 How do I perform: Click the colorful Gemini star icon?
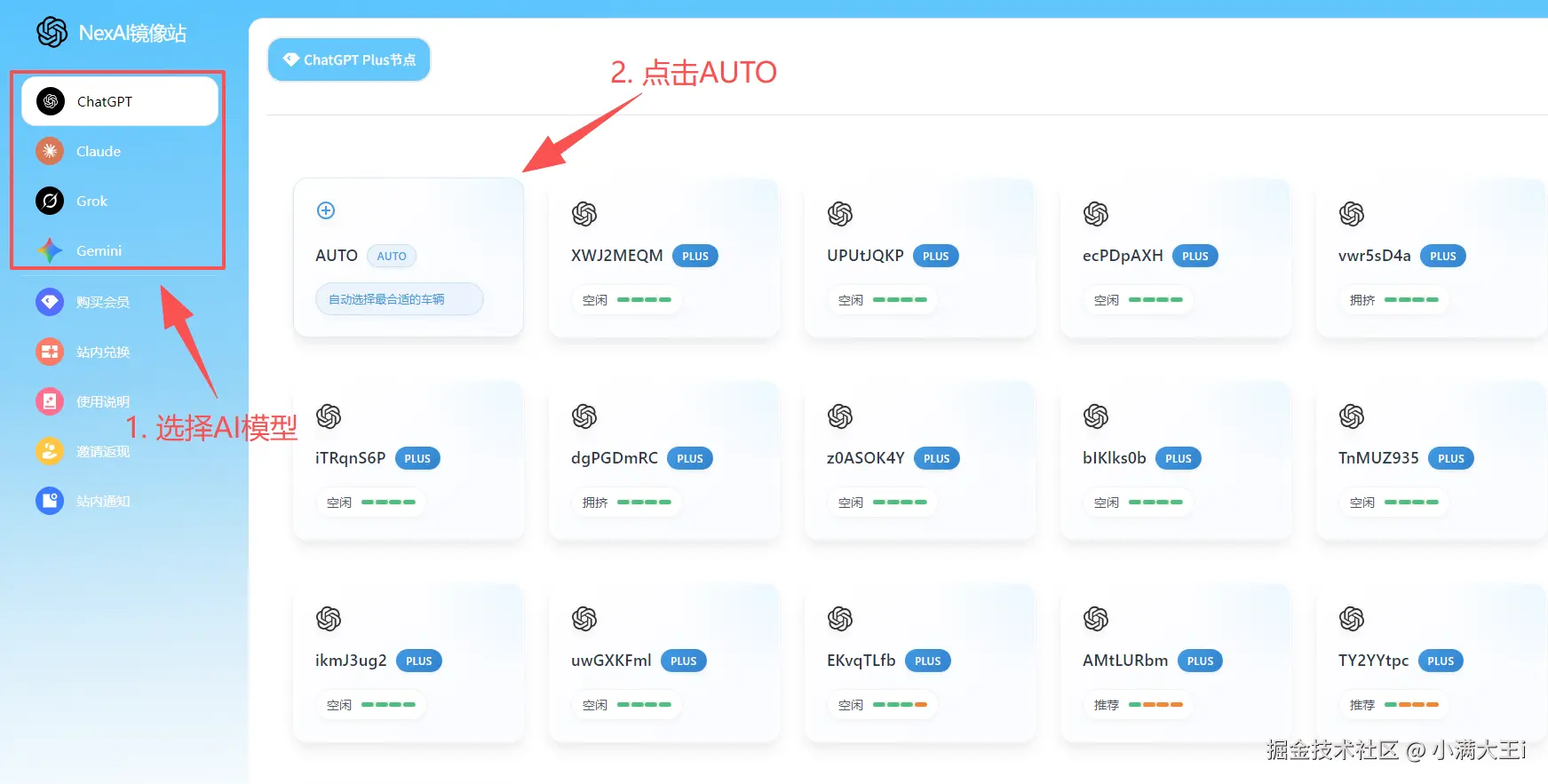(x=50, y=250)
